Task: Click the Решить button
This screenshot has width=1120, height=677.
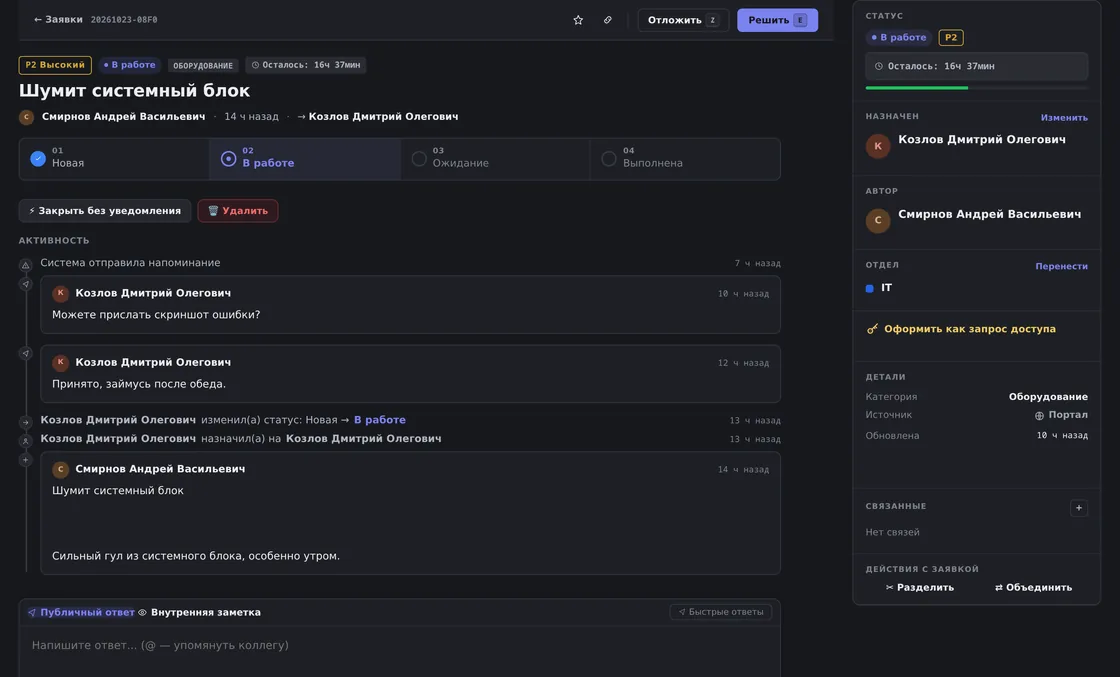Action: click(x=777, y=20)
